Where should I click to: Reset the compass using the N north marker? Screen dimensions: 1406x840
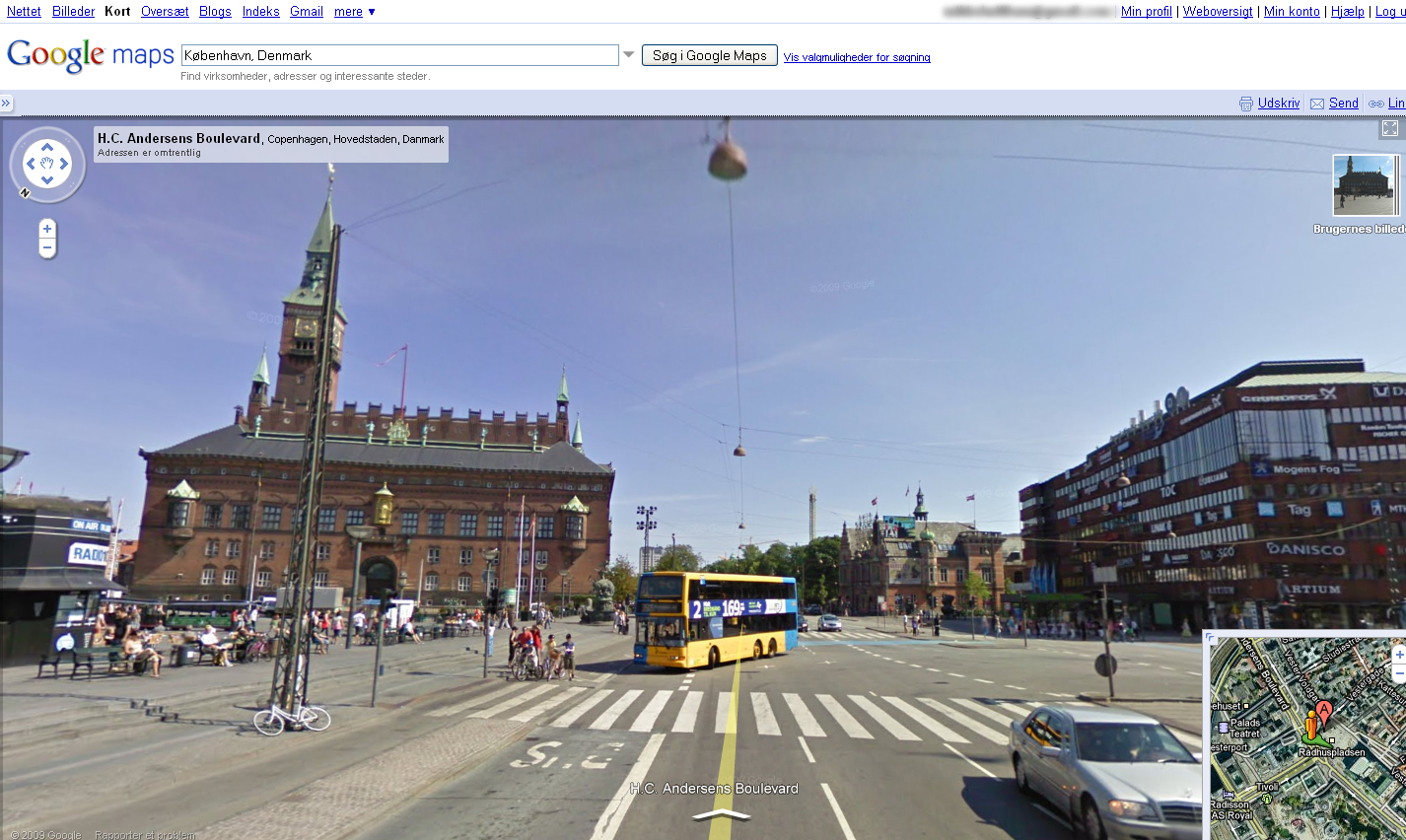25,193
